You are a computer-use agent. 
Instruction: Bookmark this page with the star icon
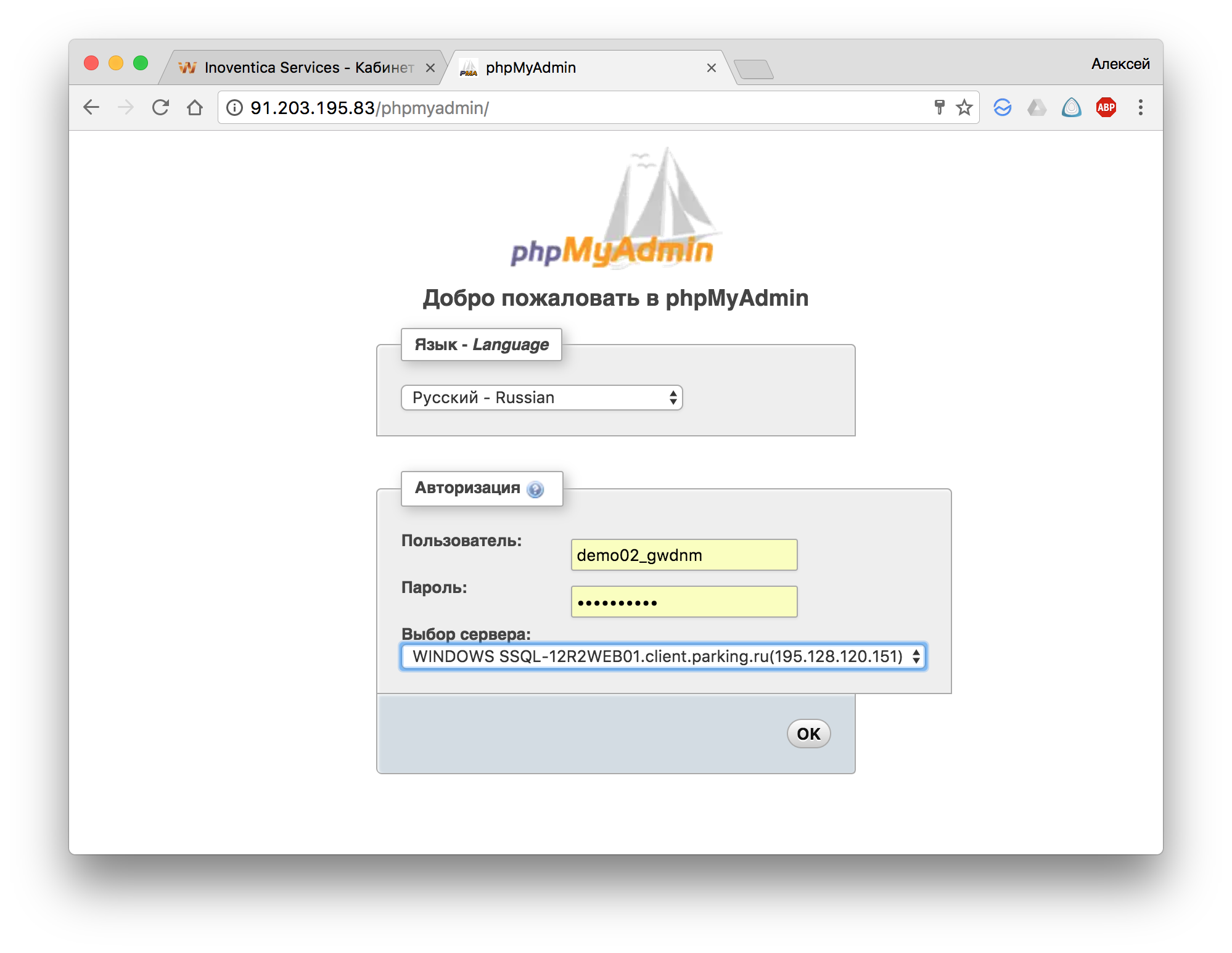pos(964,108)
